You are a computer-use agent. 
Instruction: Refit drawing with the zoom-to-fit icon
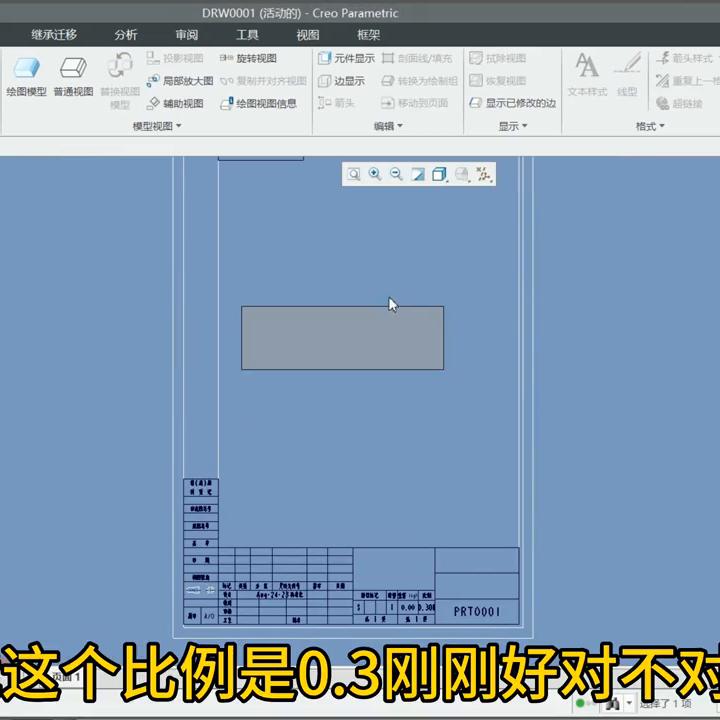[354, 174]
